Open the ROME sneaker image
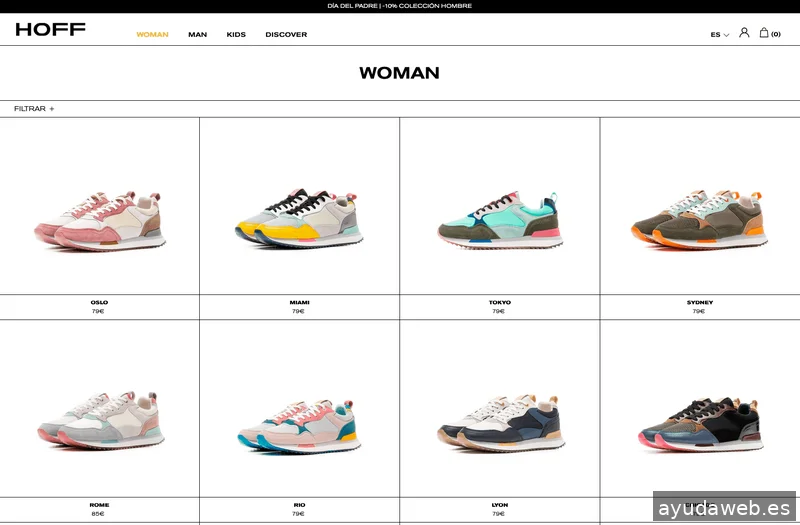This screenshot has width=800, height=525. (x=99, y=418)
